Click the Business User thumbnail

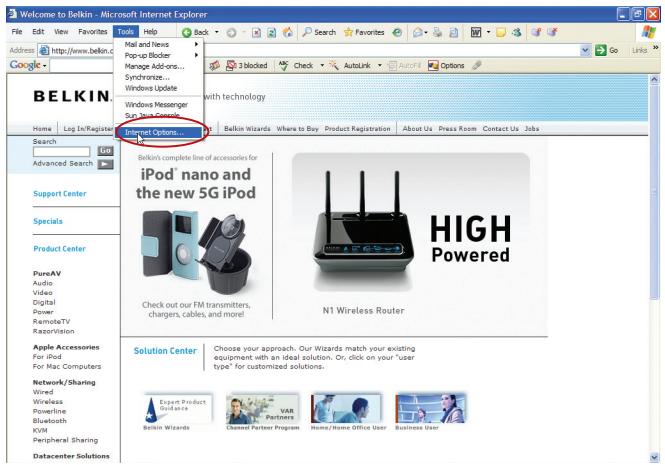(430, 408)
